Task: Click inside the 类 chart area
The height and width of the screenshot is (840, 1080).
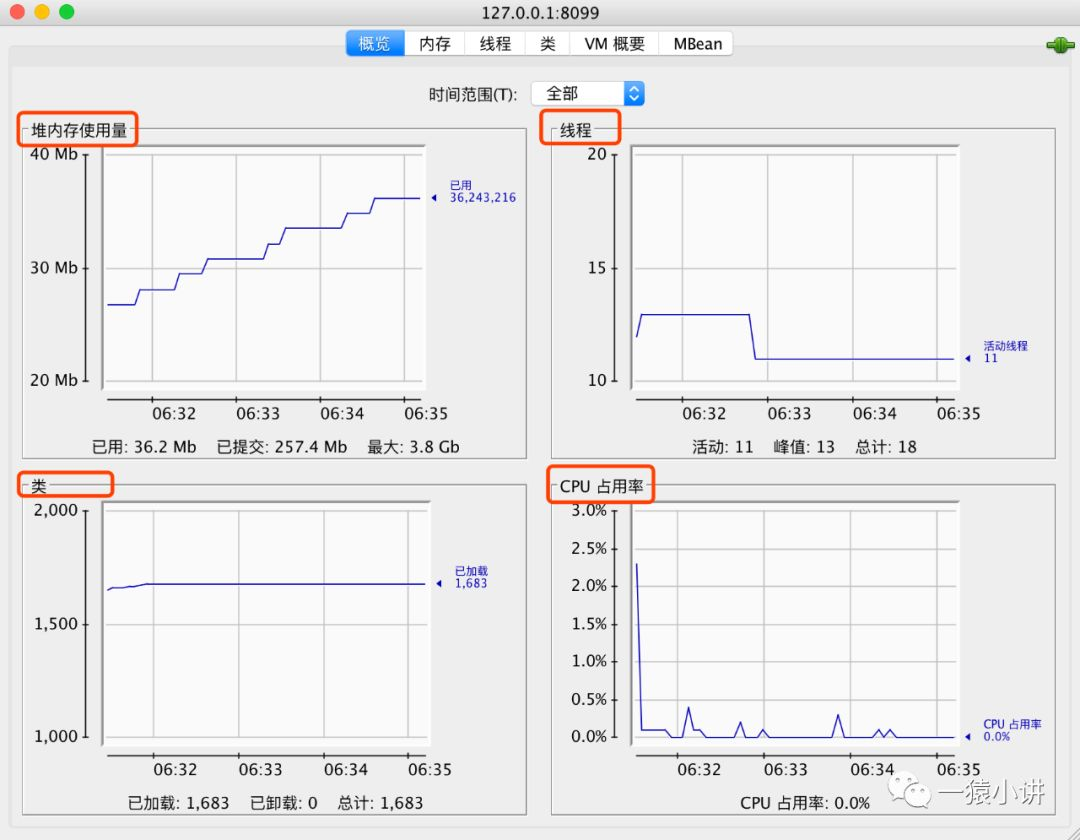Action: [x=267, y=624]
